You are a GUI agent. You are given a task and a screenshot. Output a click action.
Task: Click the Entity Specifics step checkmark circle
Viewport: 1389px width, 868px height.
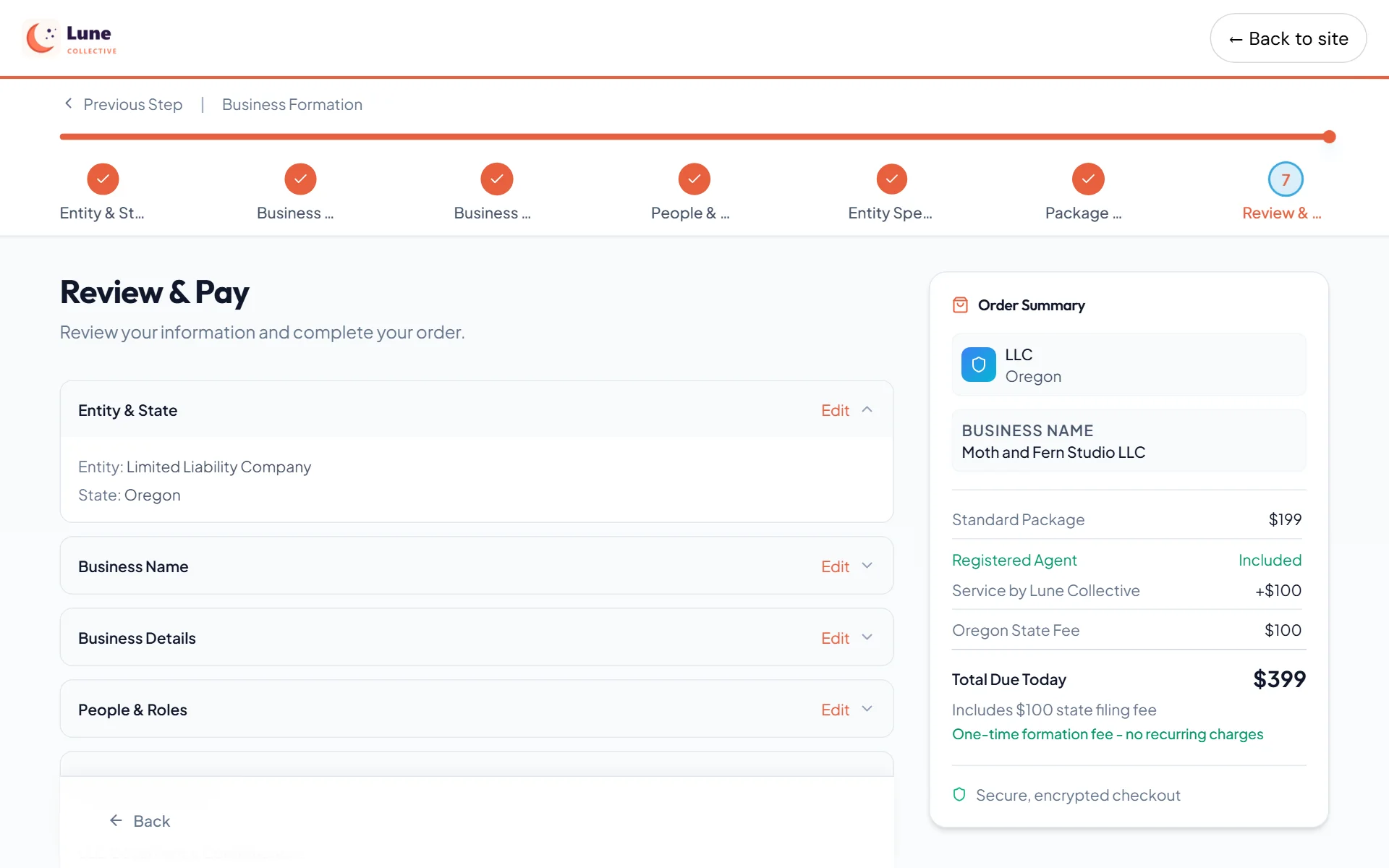(x=891, y=179)
